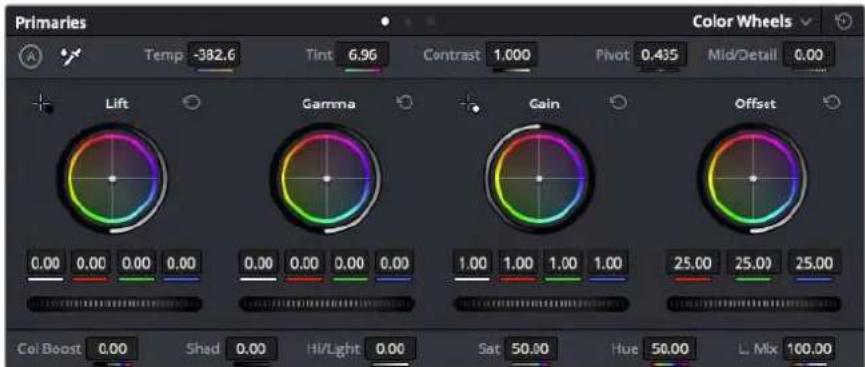Screen dimensions: 865x367
Task: Toggle the auto color balance button
Action: point(30,56)
